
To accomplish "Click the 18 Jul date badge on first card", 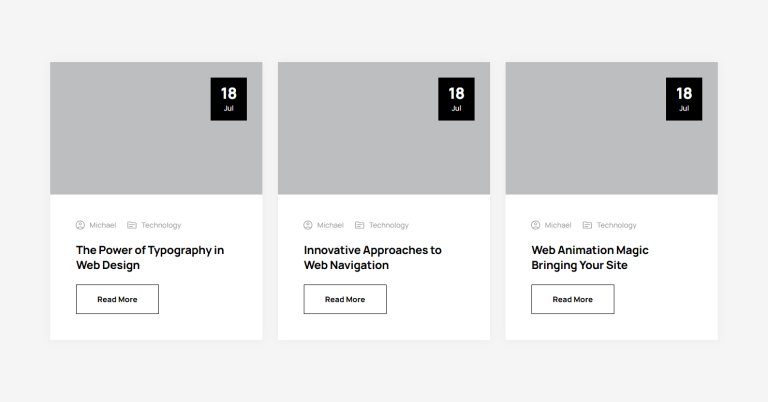I will click(x=229, y=99).
